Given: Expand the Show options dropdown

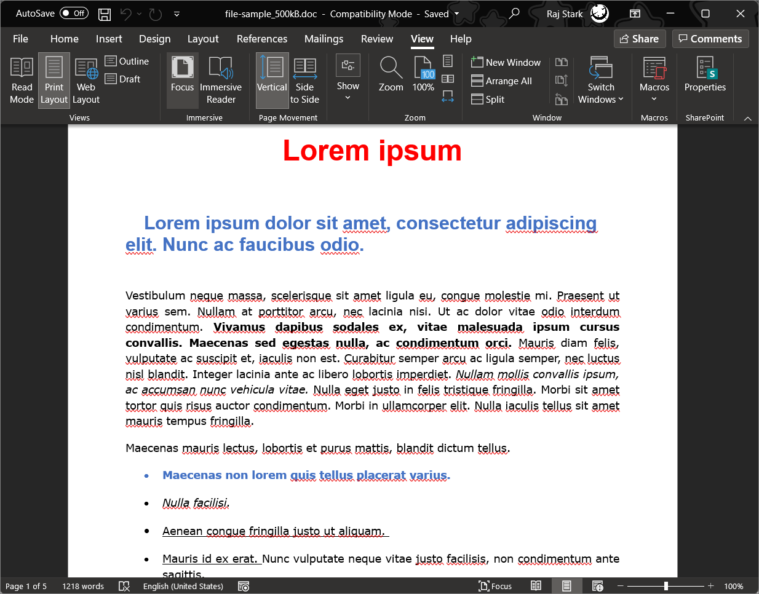Looking at the screenshot, I should 348,77.
